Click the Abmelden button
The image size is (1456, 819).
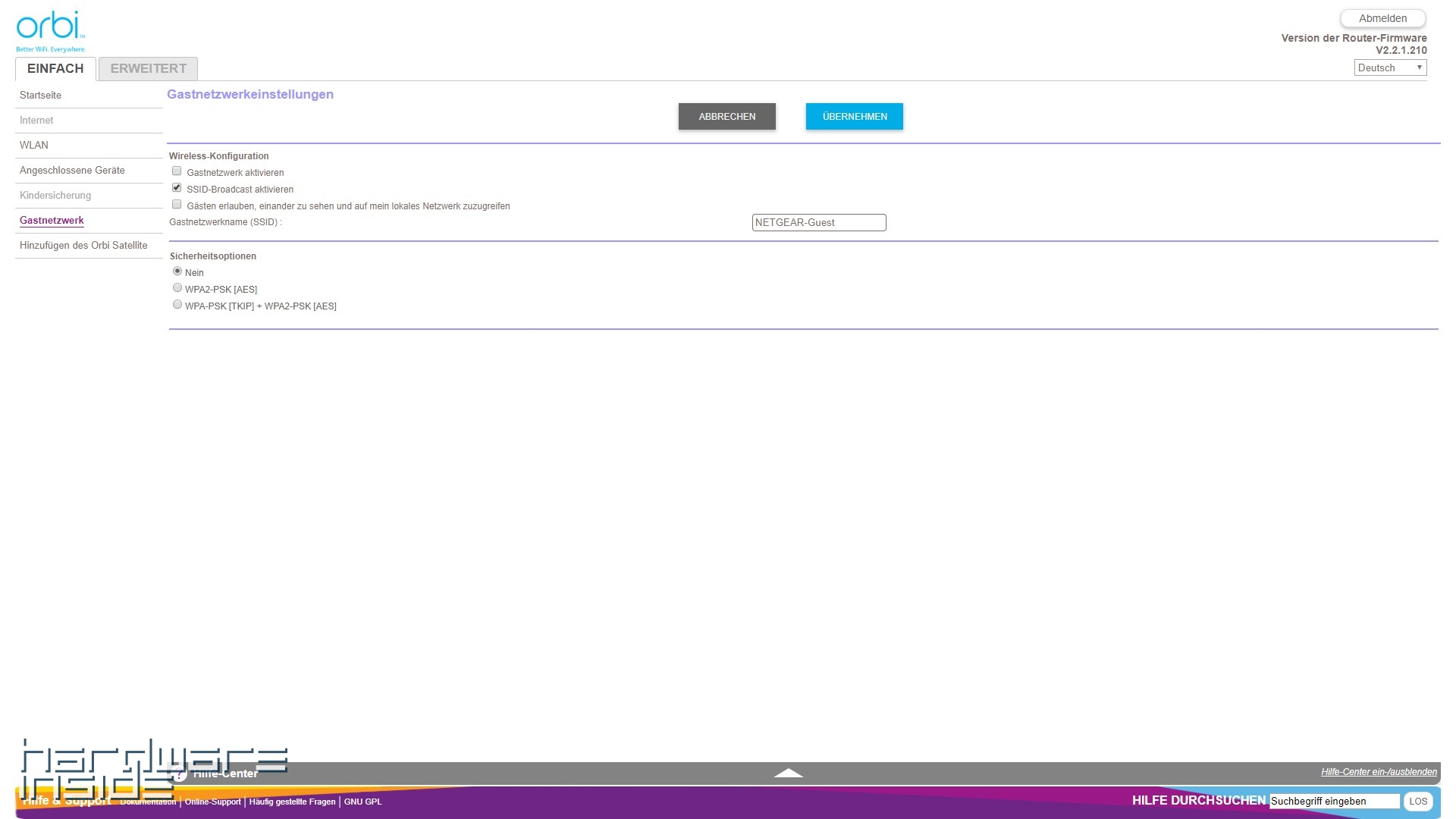click(1382, 18)
